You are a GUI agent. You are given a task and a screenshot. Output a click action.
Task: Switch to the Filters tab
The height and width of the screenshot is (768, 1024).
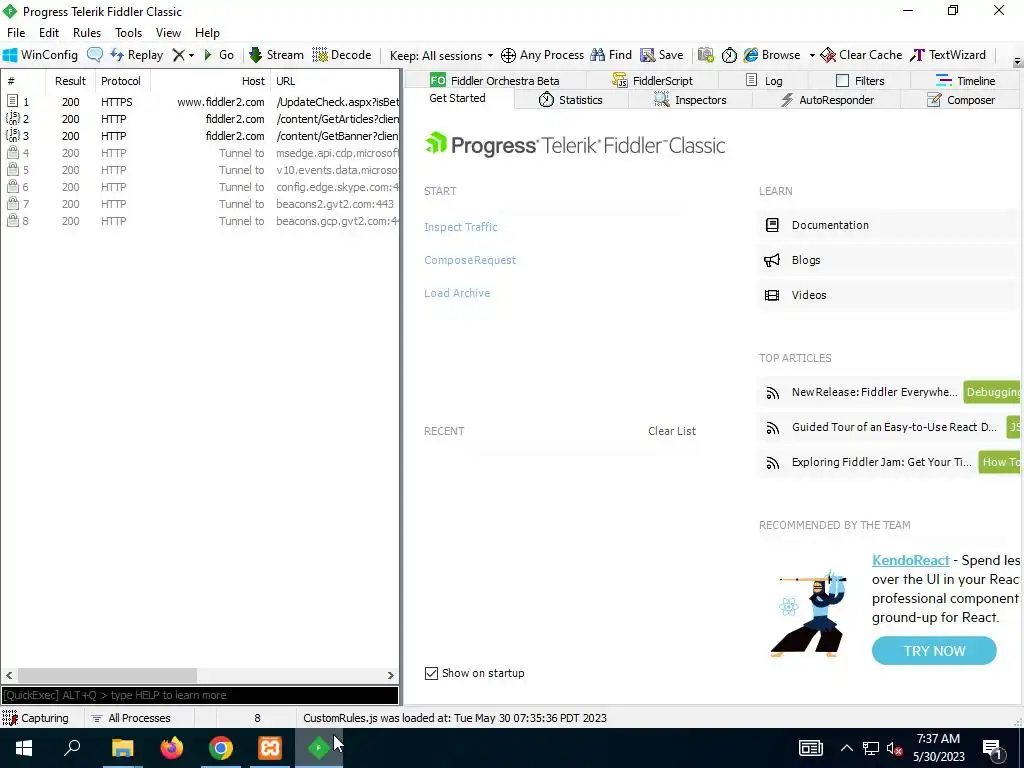click(860, 80)
